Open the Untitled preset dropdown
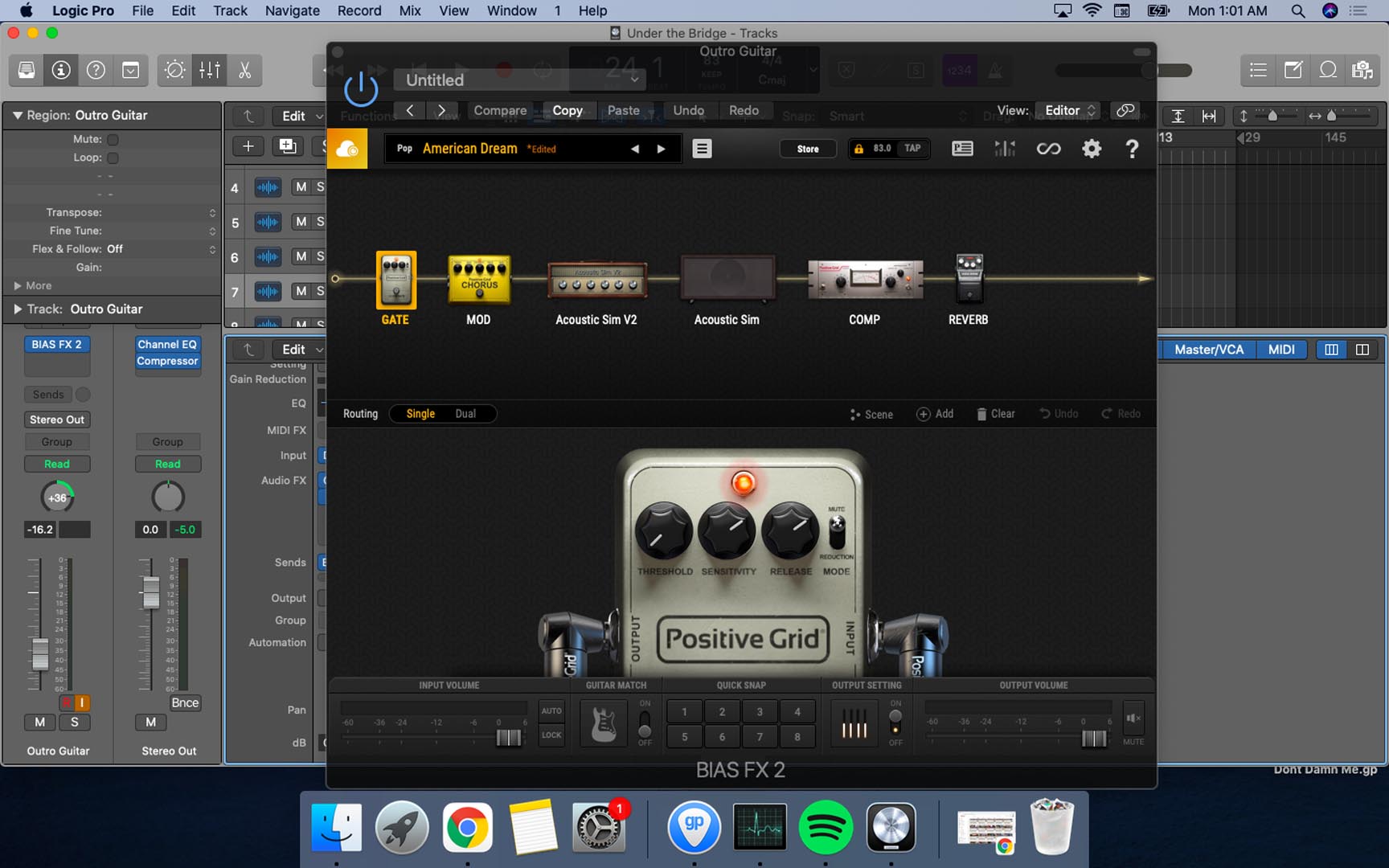Screen dimensions: 1389x868 coord(520,80)
